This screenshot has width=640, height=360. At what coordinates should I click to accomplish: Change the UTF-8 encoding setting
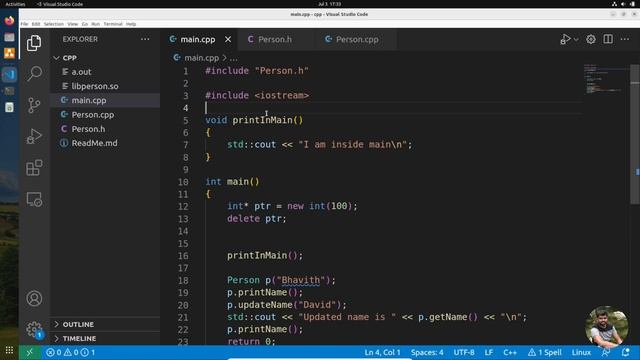coord(464,352)
